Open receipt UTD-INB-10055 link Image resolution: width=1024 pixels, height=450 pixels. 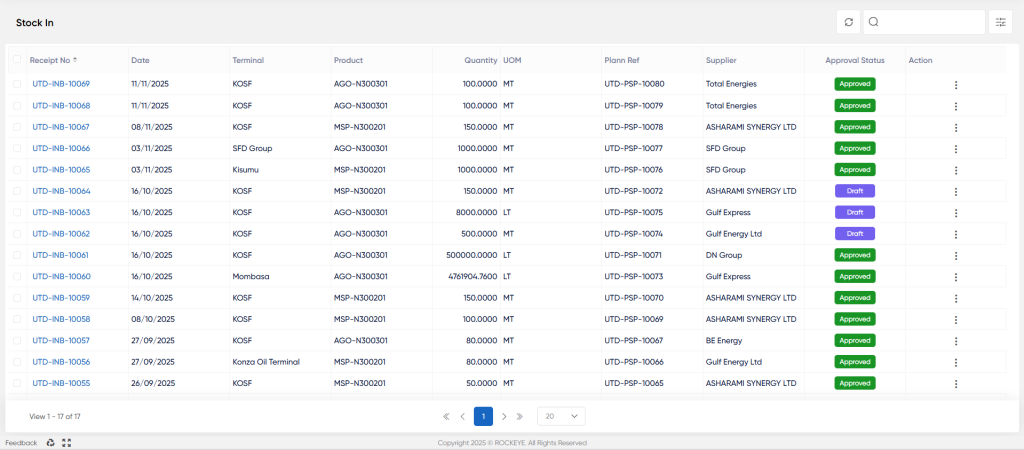[x=61, y=383]
